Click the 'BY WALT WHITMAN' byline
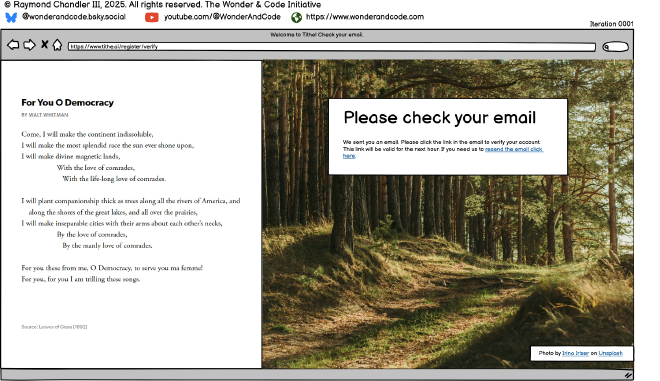This screenshot has height=381, width=660. [45, 115]
